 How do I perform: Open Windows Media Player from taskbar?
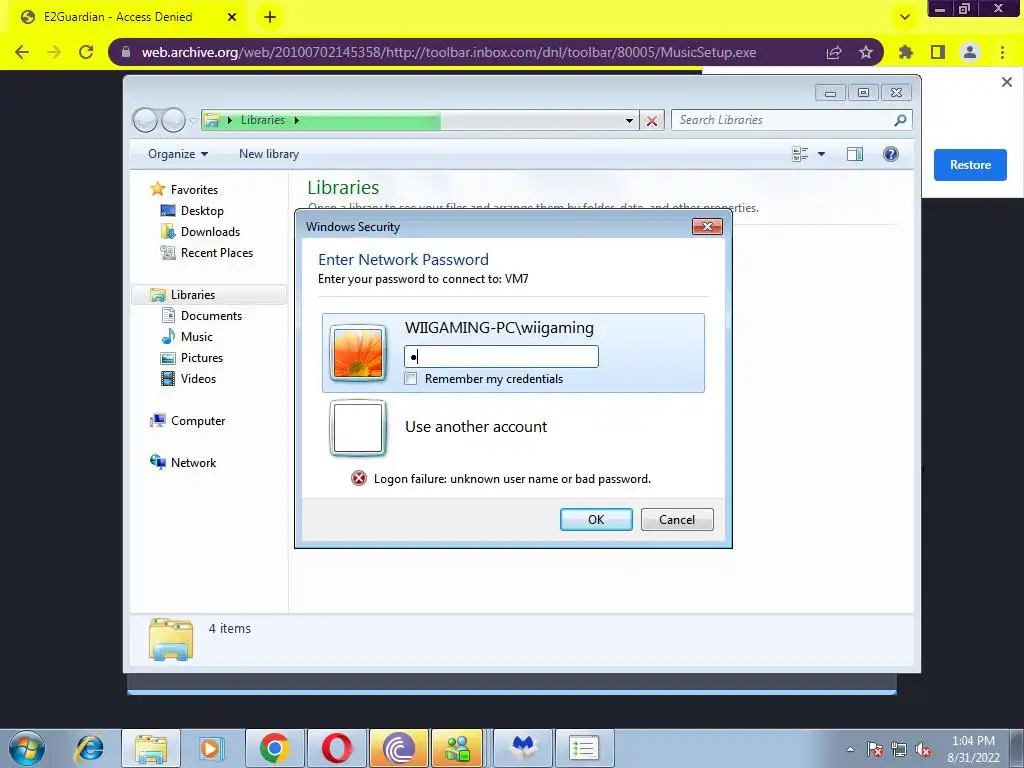pos(212,748)
